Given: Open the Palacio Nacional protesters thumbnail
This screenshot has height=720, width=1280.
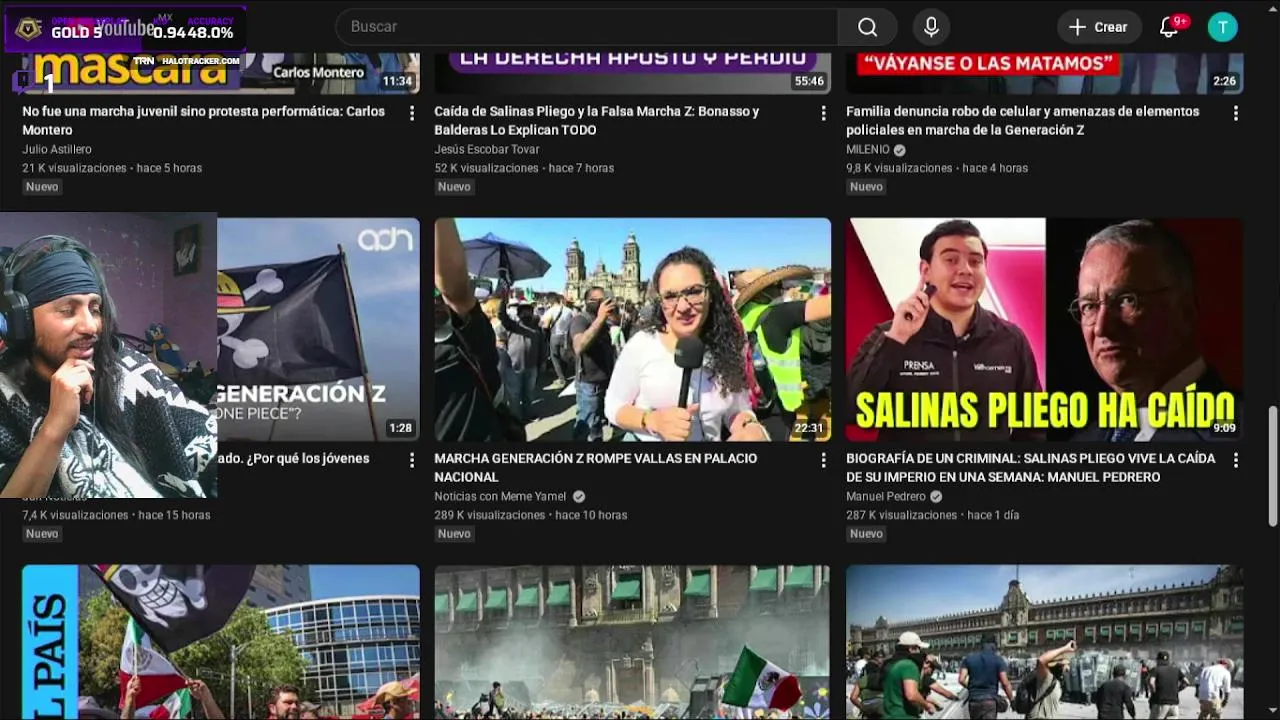Looking at the screenshot, I should click(1044, 642).
